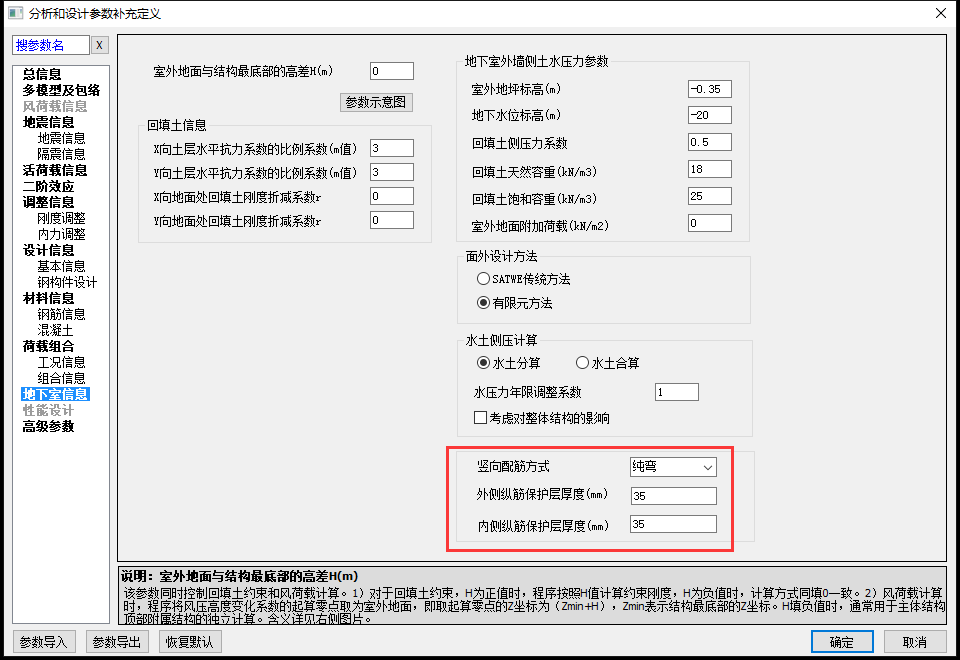
Task: Select 钢筋信息 sub-item
Action: (61, 314)
